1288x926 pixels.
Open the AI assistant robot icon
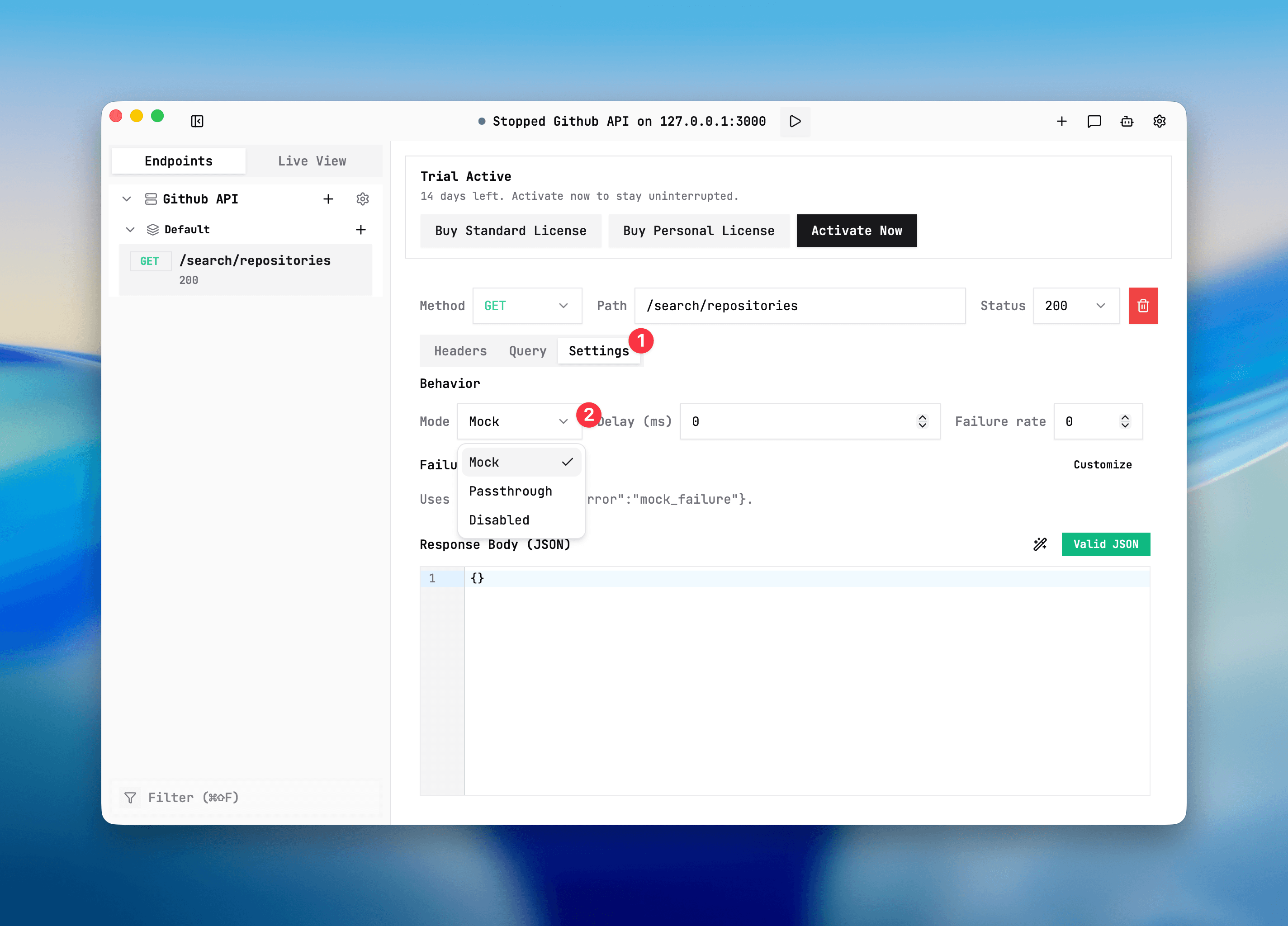[1127, 121]
